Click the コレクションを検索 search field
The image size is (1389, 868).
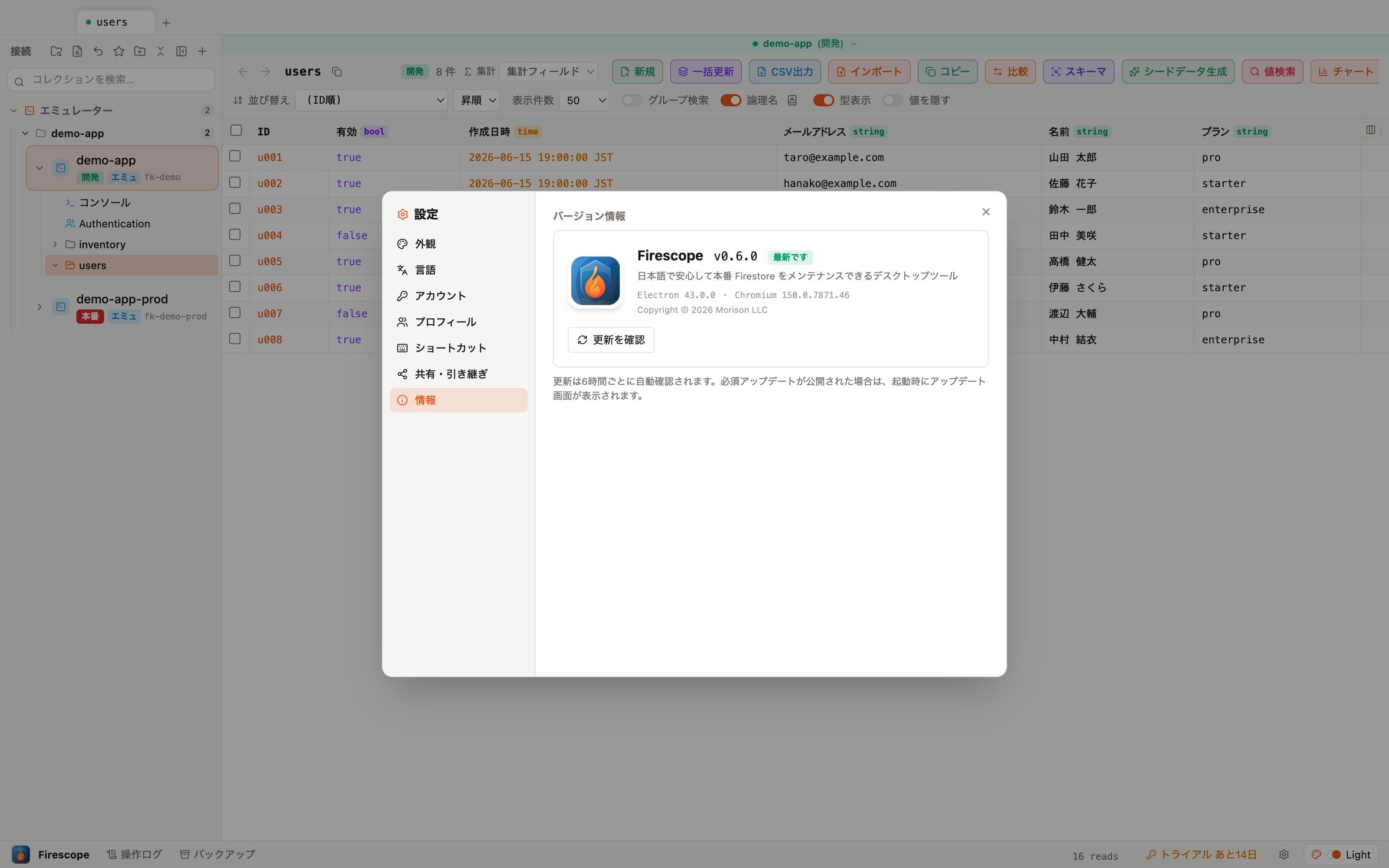(112, 80)
